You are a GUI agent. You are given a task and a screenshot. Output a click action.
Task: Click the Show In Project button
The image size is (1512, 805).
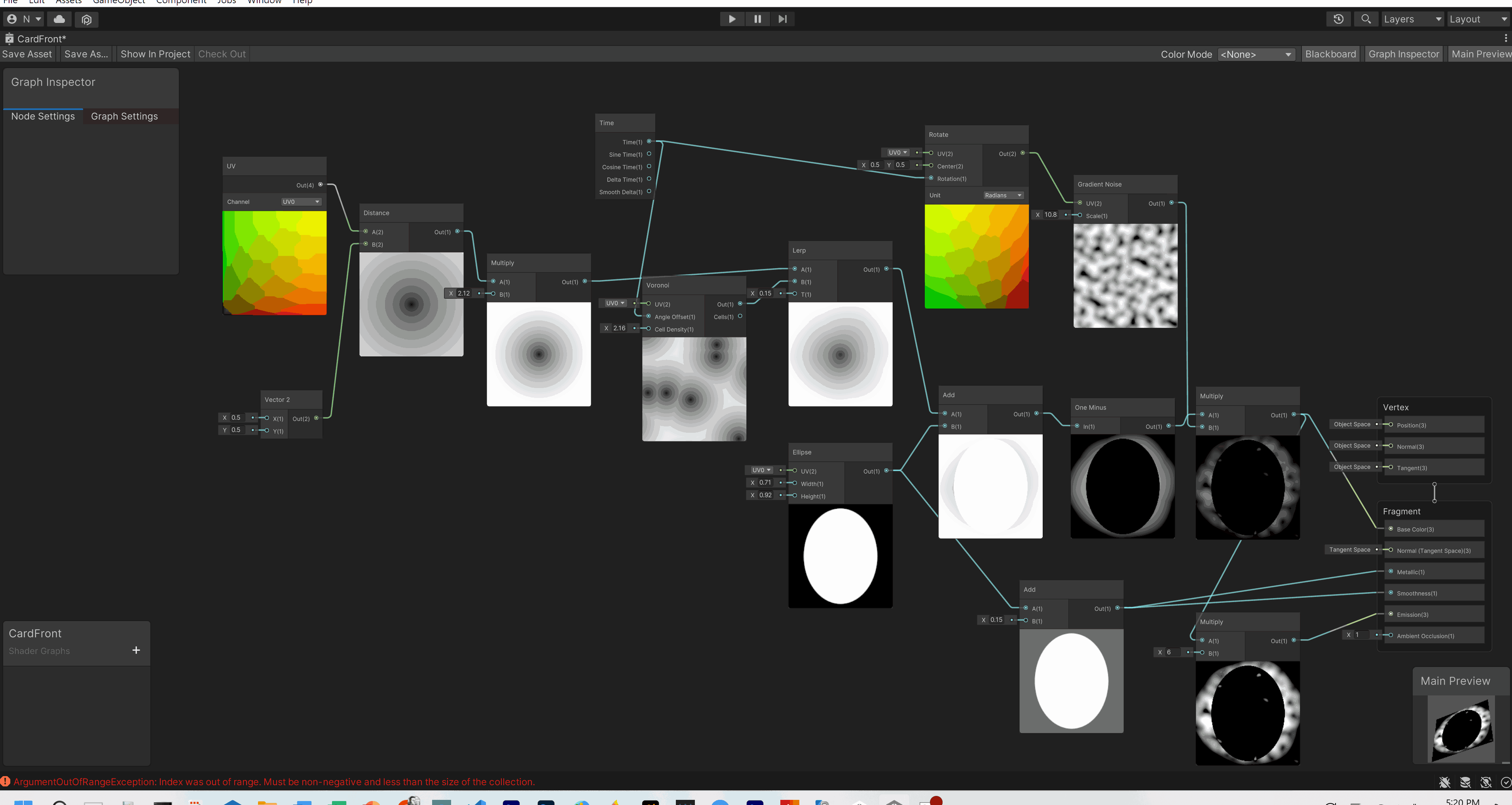155,54
